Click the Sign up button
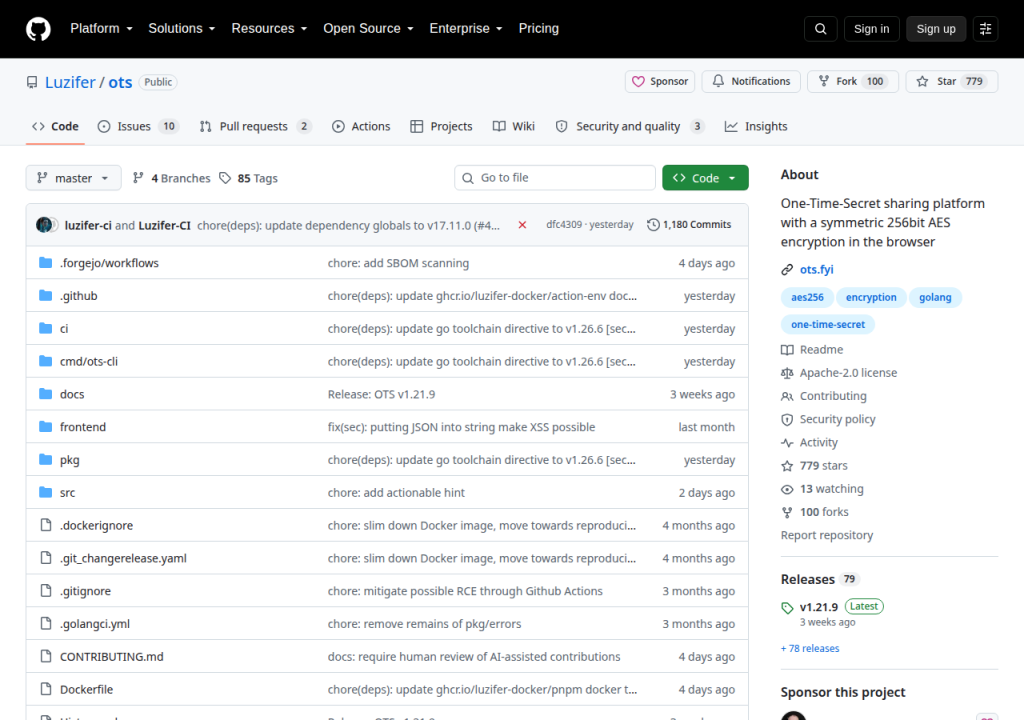The image size is (1024, 720). pos(936,29)
